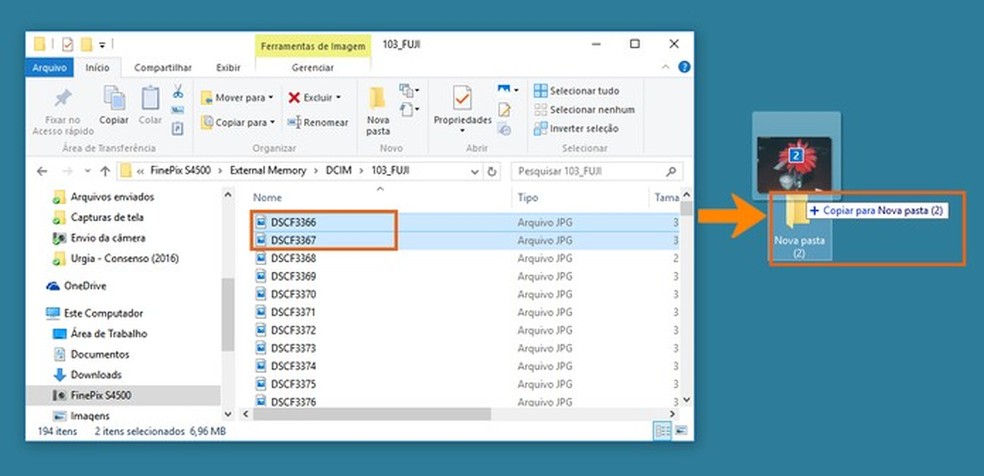Viewport: 984px width, 476px height.
Task: Switch to large icons view in status bar
Action: [680, 430]
